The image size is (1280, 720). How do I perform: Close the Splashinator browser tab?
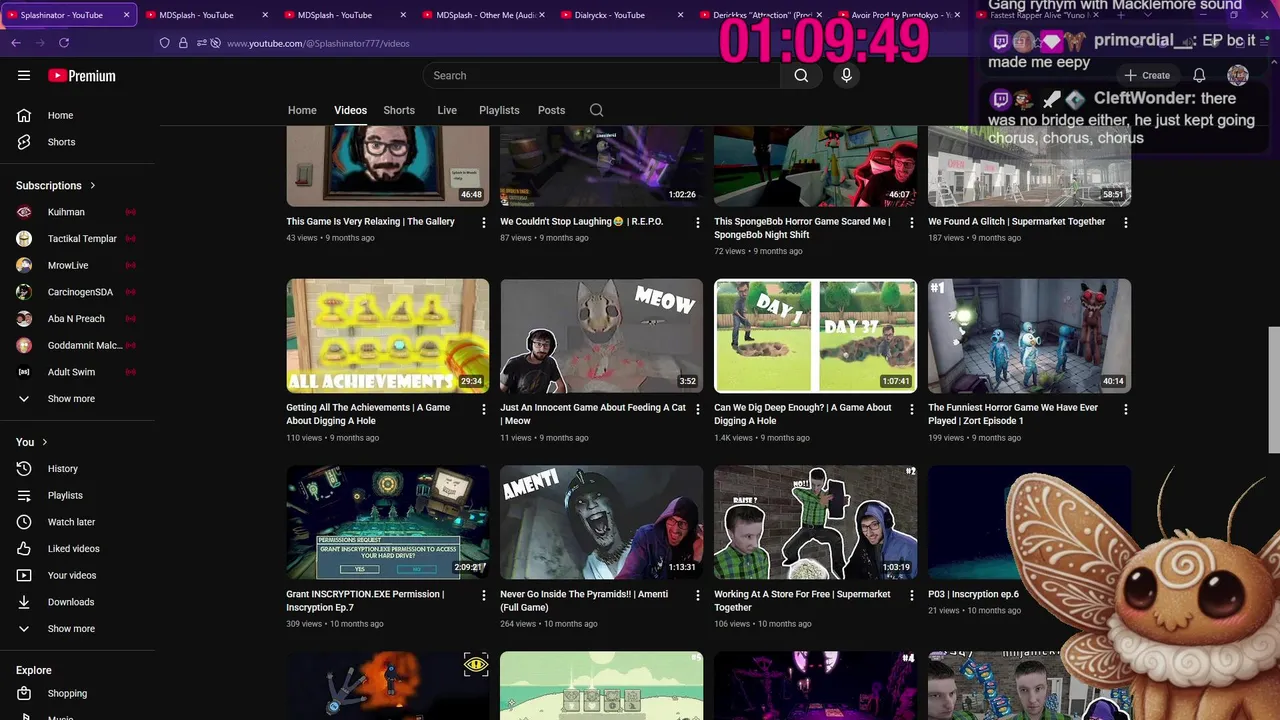[127, 15]
